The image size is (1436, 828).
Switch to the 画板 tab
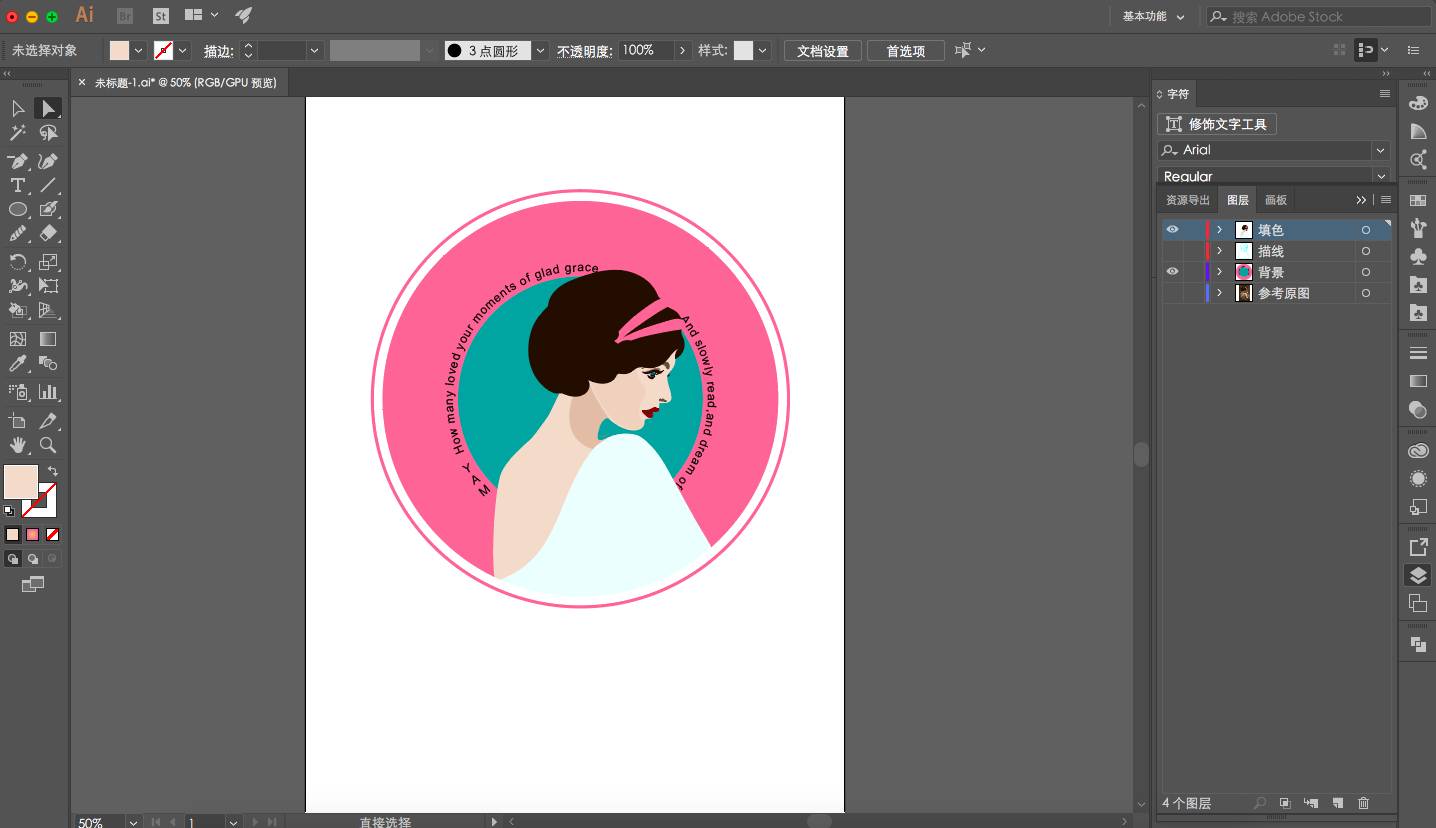point(1276,200)
